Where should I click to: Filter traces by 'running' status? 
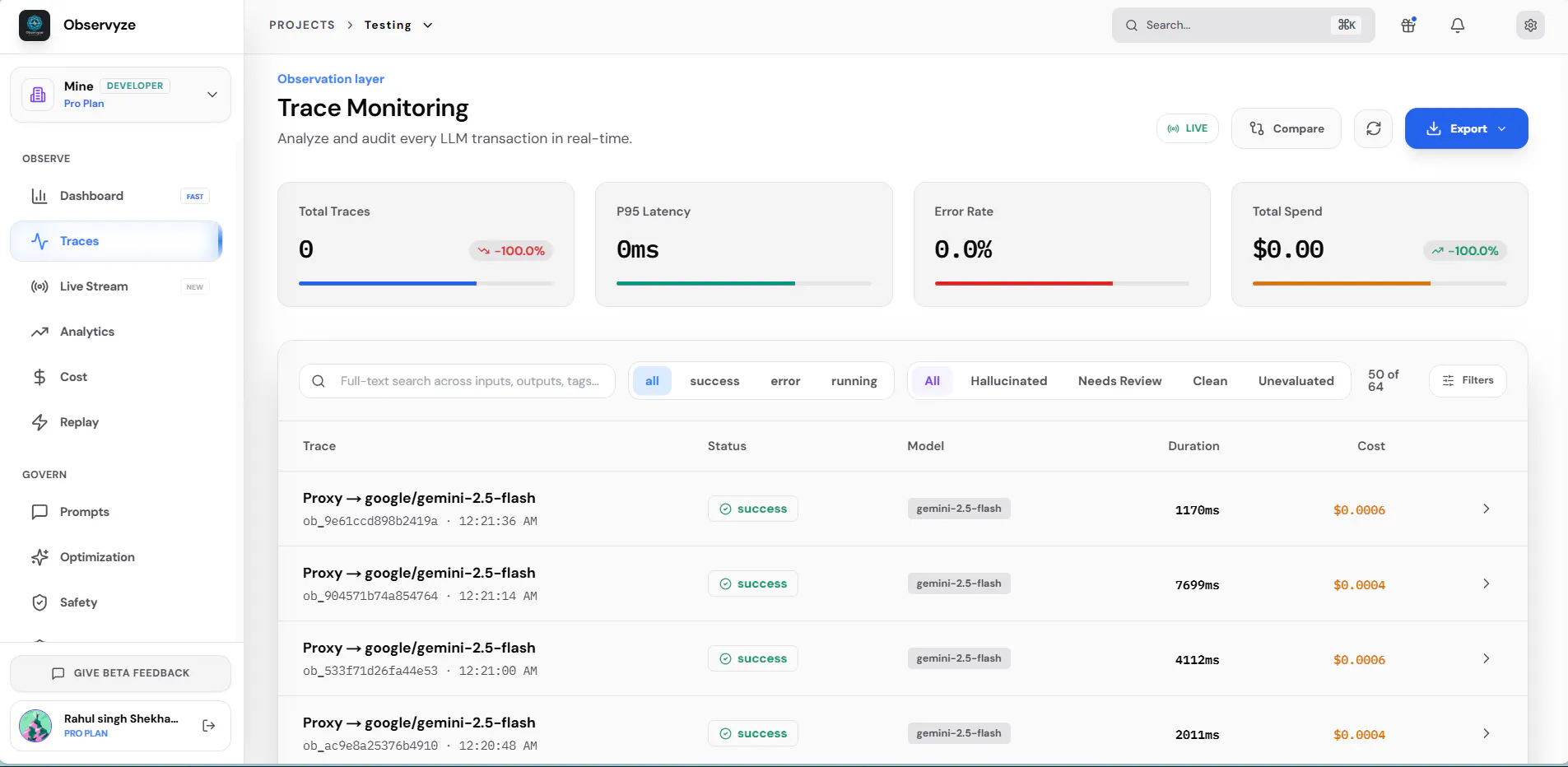(x=854, y=381)
